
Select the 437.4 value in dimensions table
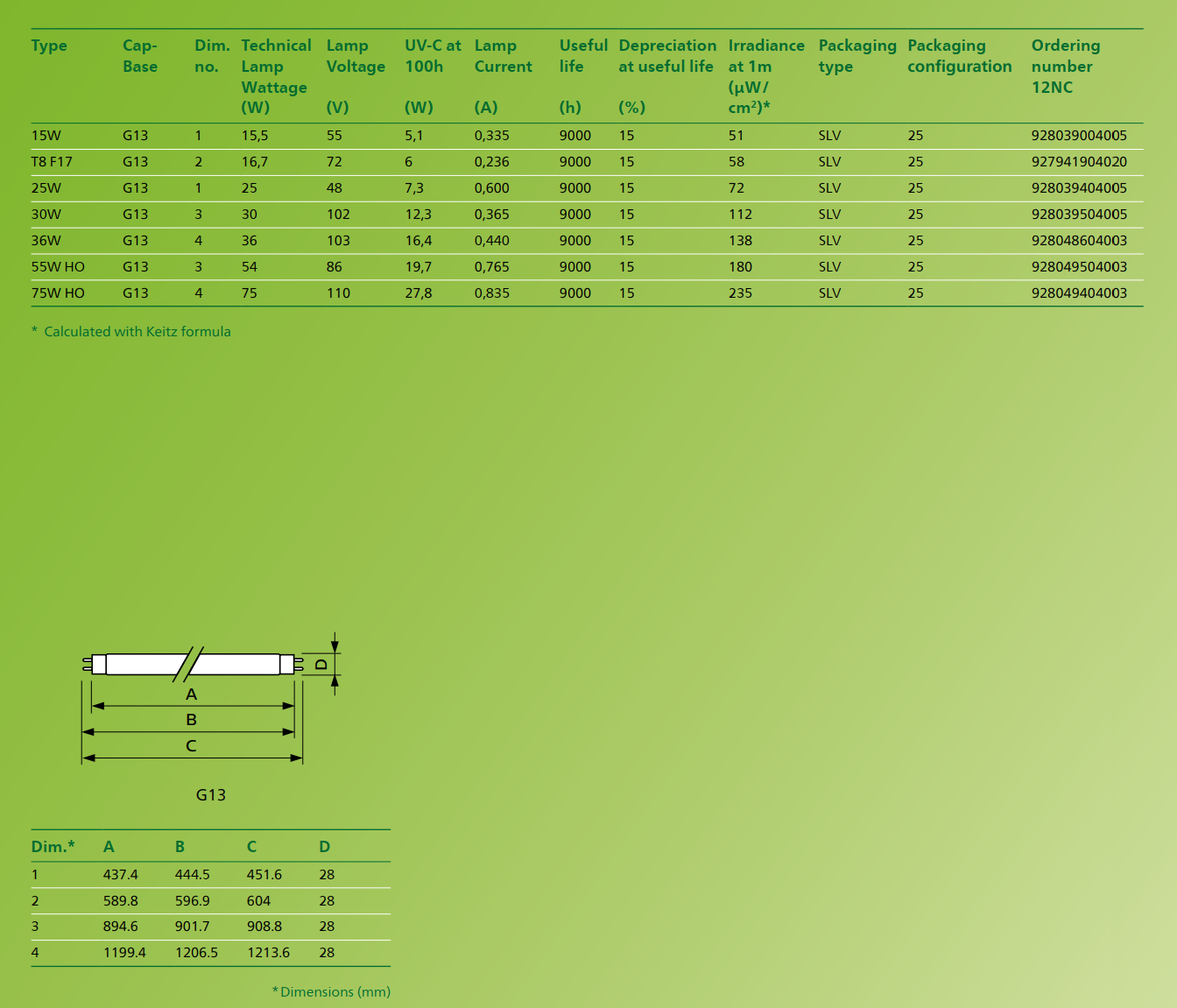coord(120,875)
